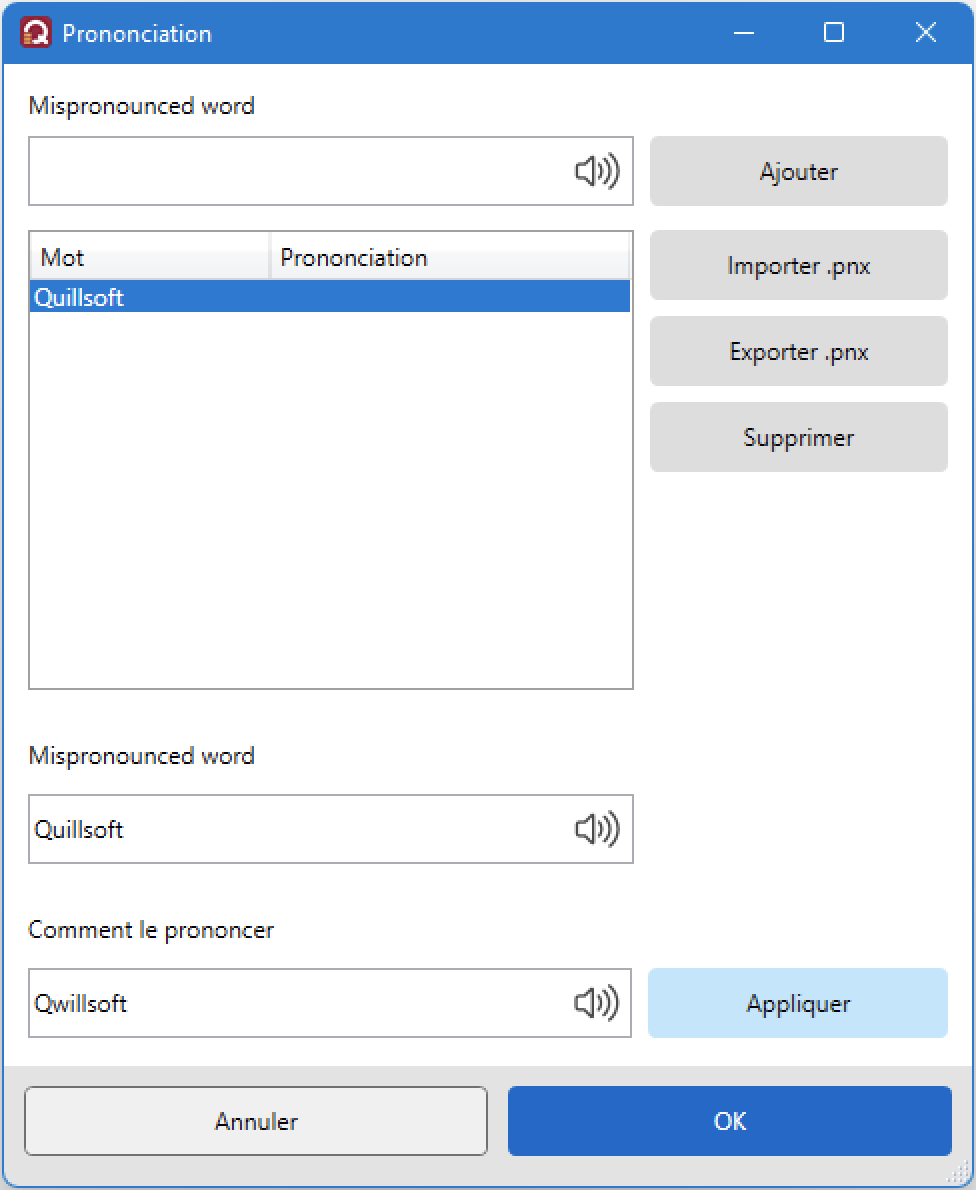Select the Quillsoft row in the list
976x1190 pixels.
[x=330, y=297]
